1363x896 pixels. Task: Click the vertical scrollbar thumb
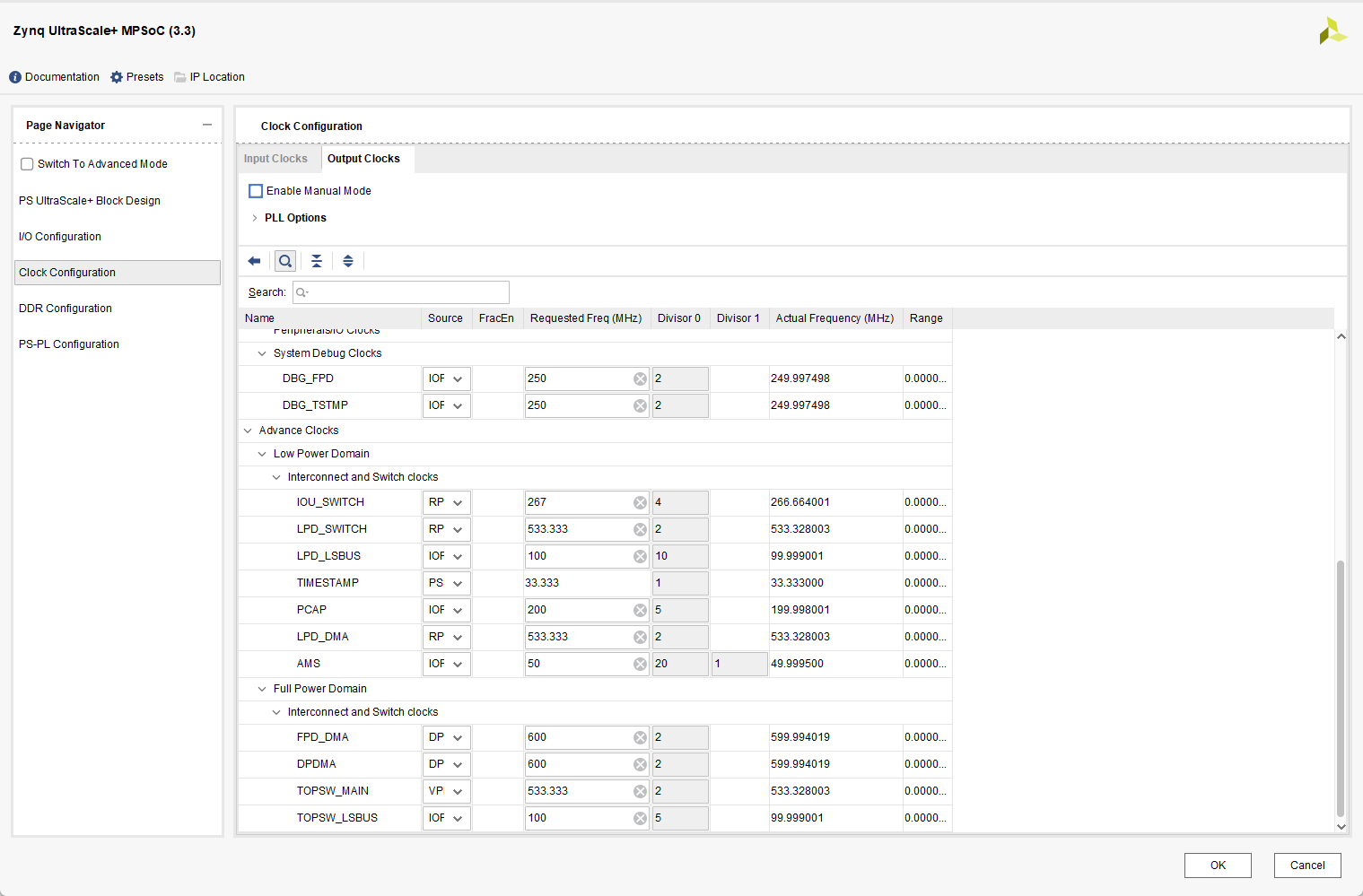point(1341,689)
